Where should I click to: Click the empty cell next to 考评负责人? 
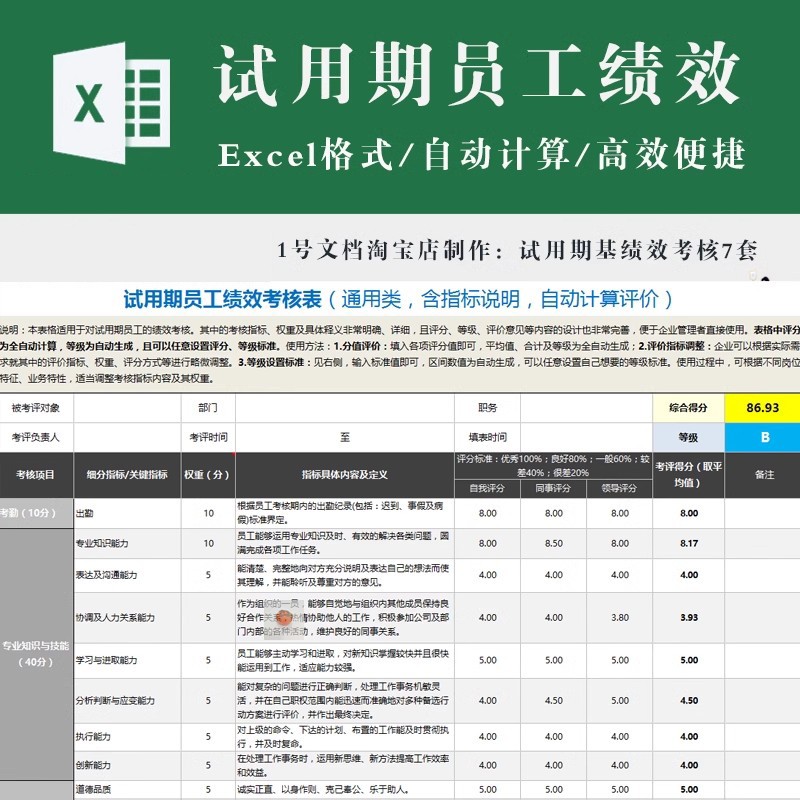click(x=128, y=437)
